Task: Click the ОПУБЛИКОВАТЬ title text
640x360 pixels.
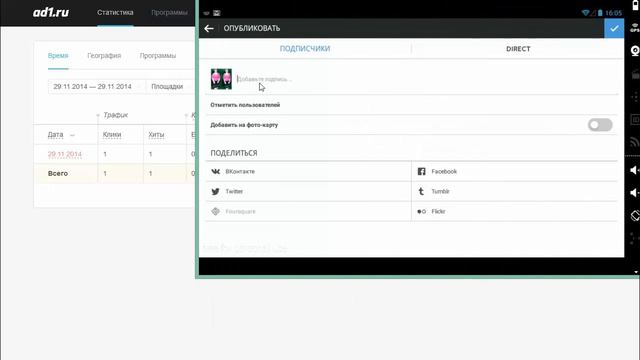Action: click(252, 28)
